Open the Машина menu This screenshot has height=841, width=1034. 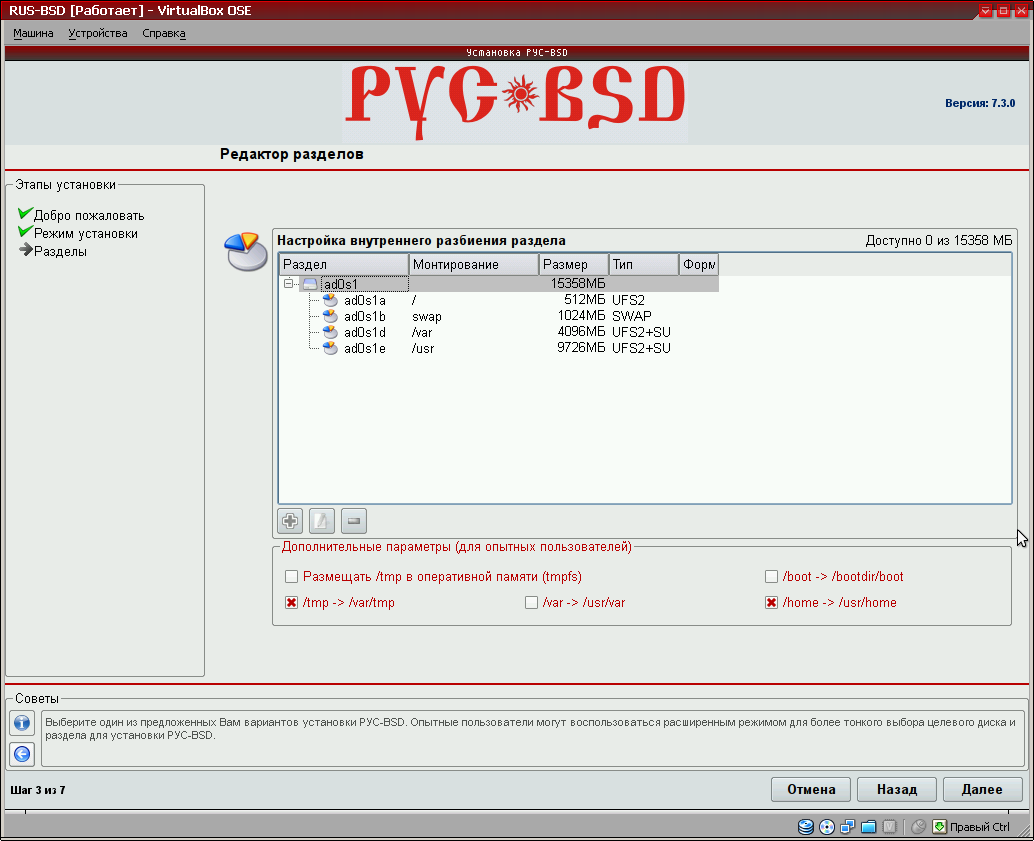click(x=33, y=33)
